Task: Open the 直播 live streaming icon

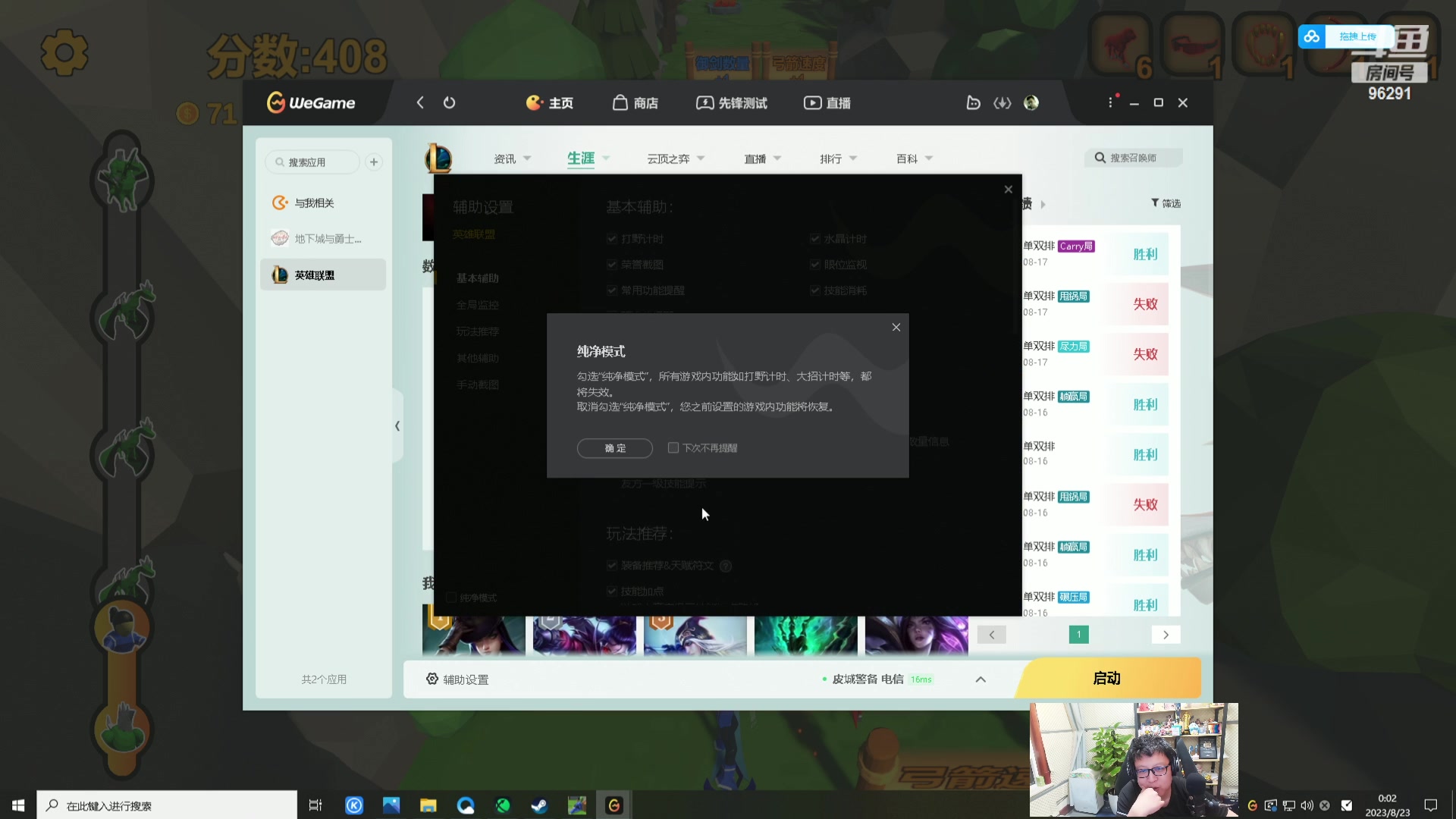Action: [x=812, y=102]
